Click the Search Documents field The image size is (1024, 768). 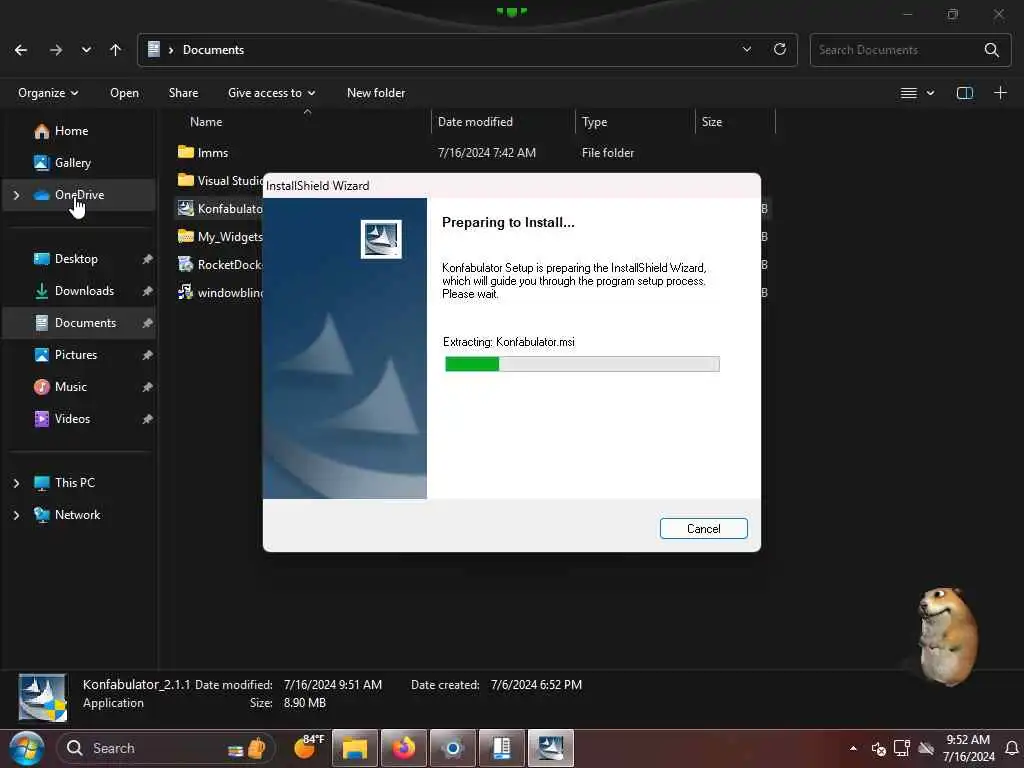[x=910, y=50]
